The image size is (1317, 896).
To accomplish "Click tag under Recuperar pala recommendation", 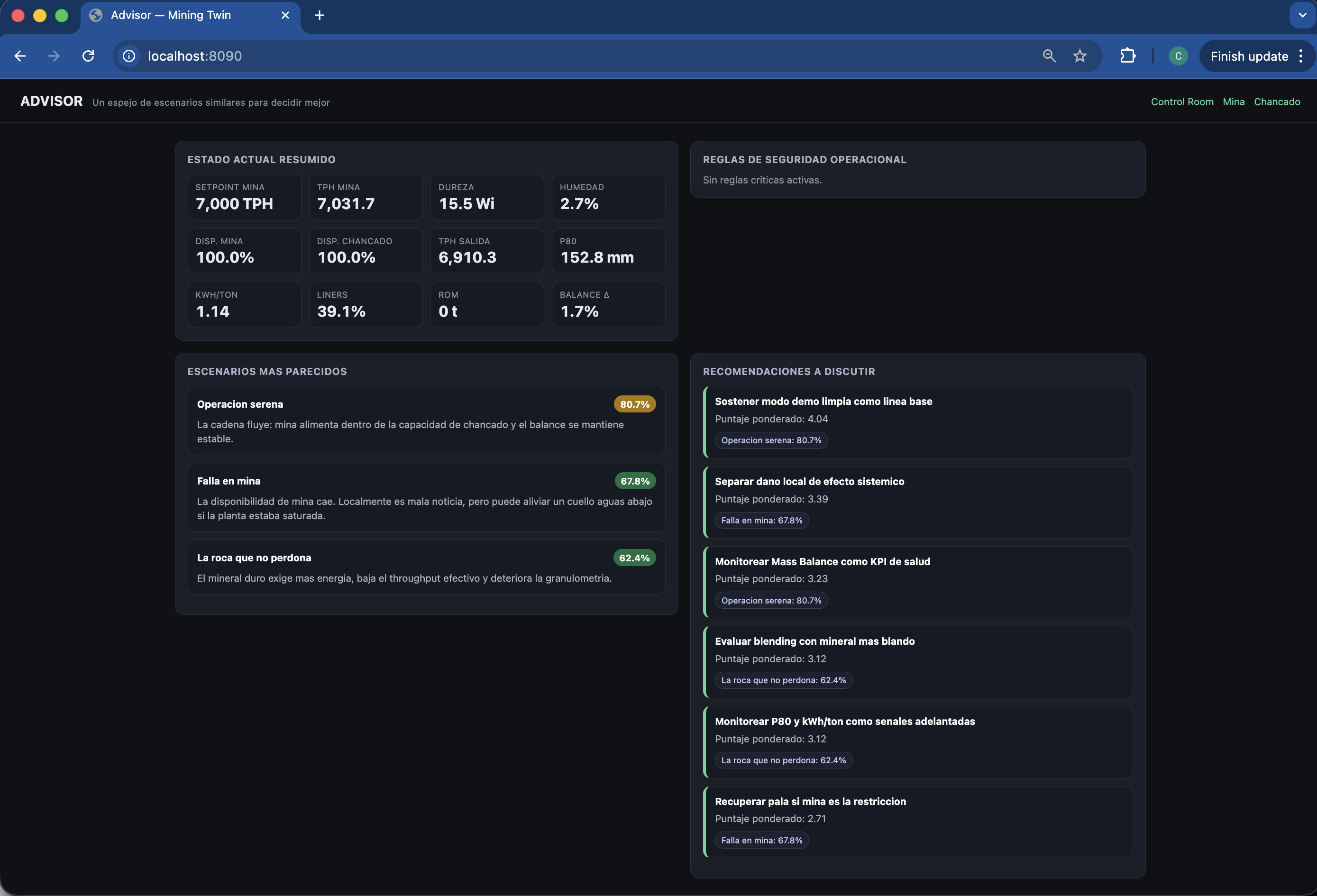I will 762,840.
